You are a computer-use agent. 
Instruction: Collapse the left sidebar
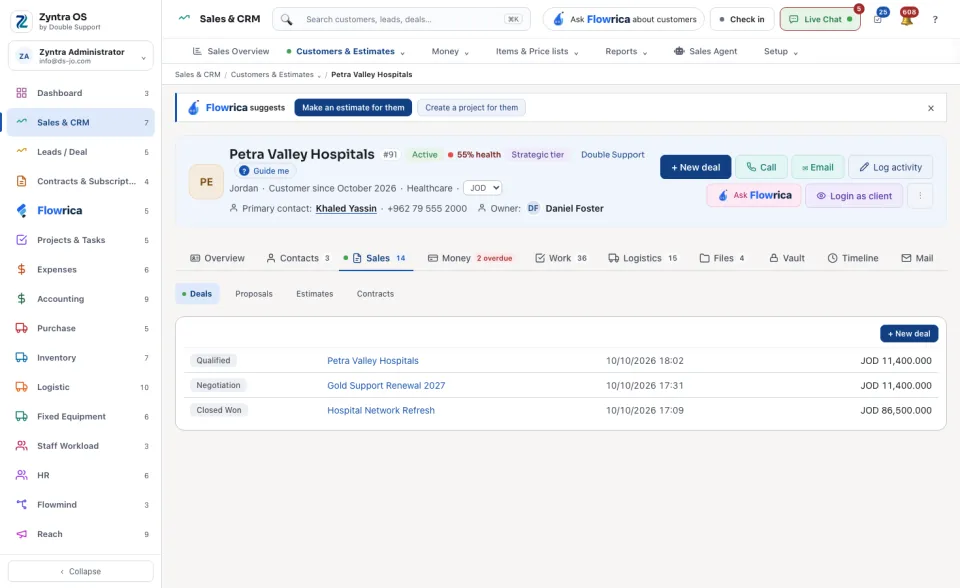tap(81, 571)
